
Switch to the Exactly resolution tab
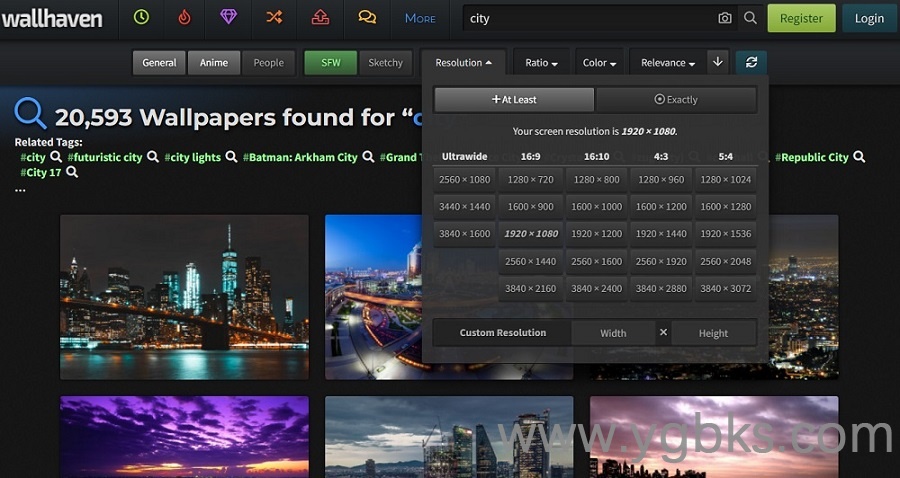676,100
